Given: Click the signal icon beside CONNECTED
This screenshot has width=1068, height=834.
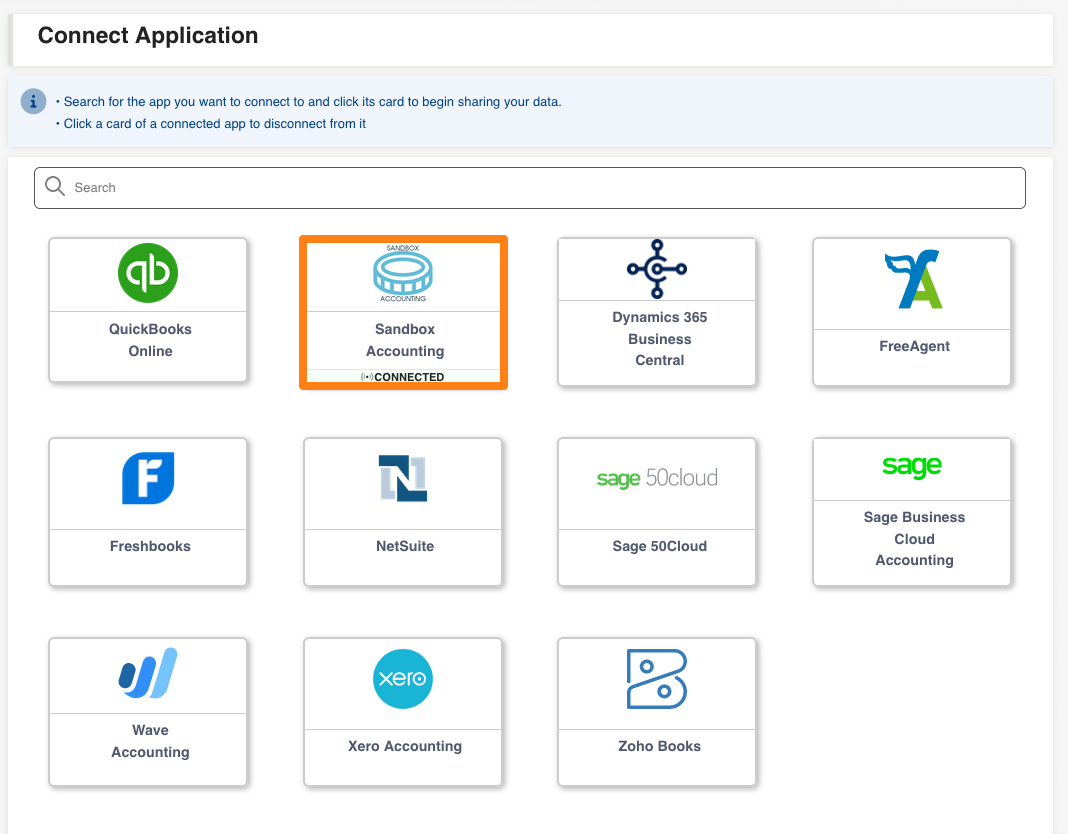Looking at the screenshot, I should click(366, 377).
